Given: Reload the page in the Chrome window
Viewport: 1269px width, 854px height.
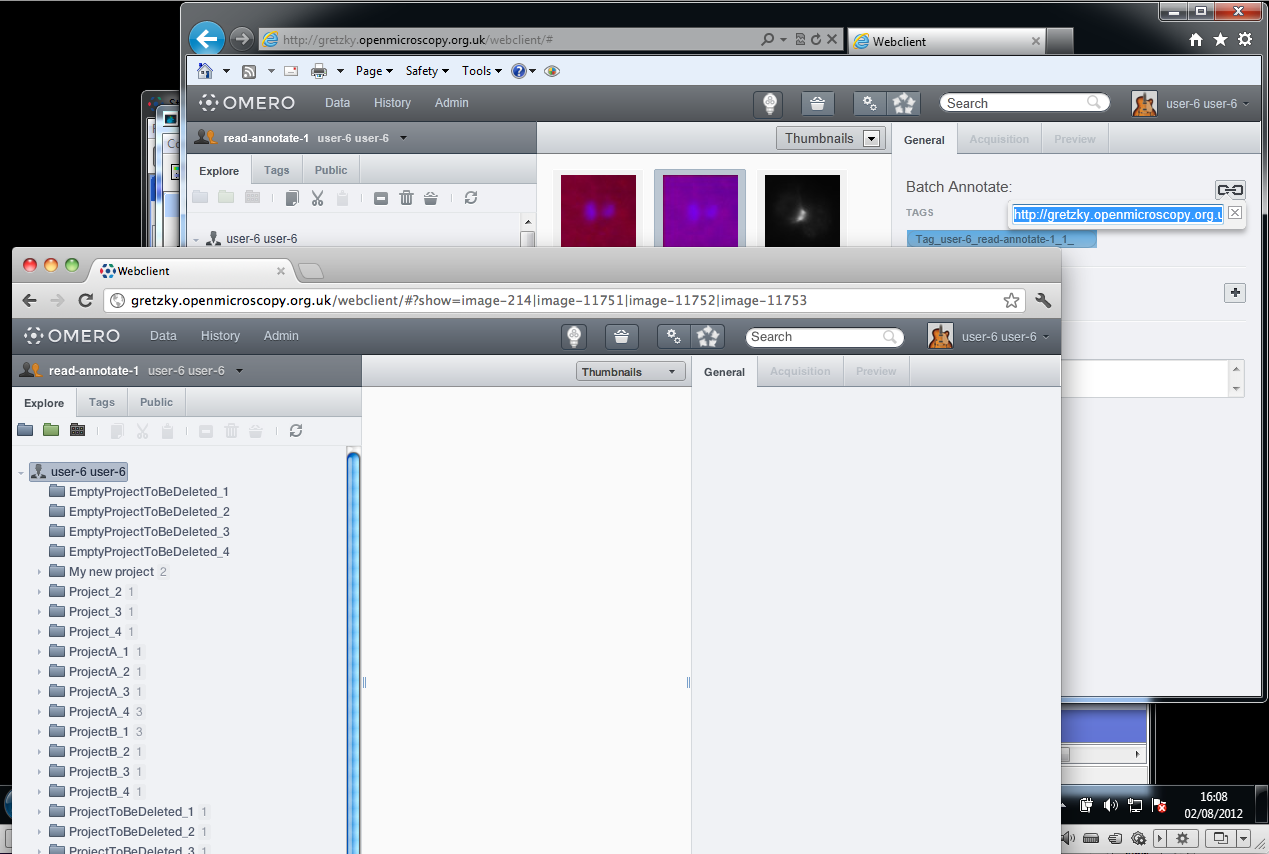Looking at the screenshot, I should click(86, 300).
